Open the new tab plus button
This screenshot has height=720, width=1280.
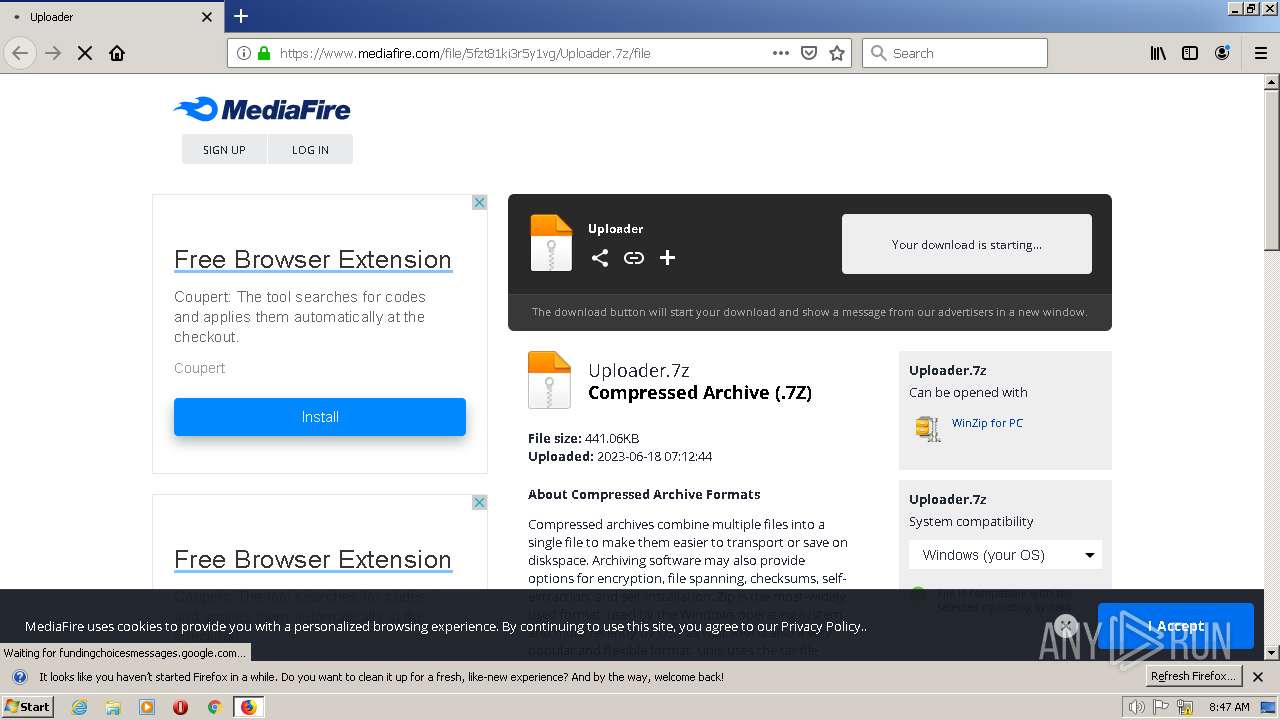[x=241, y=16]
